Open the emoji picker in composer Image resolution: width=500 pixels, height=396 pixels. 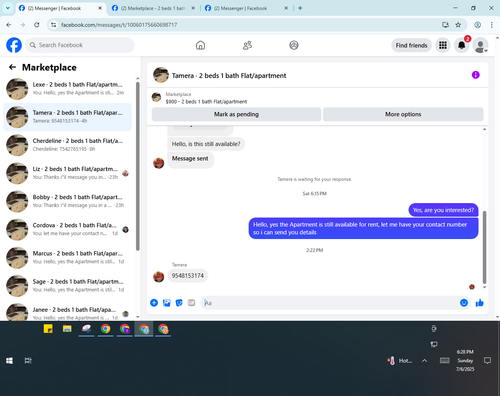(464, 303)
